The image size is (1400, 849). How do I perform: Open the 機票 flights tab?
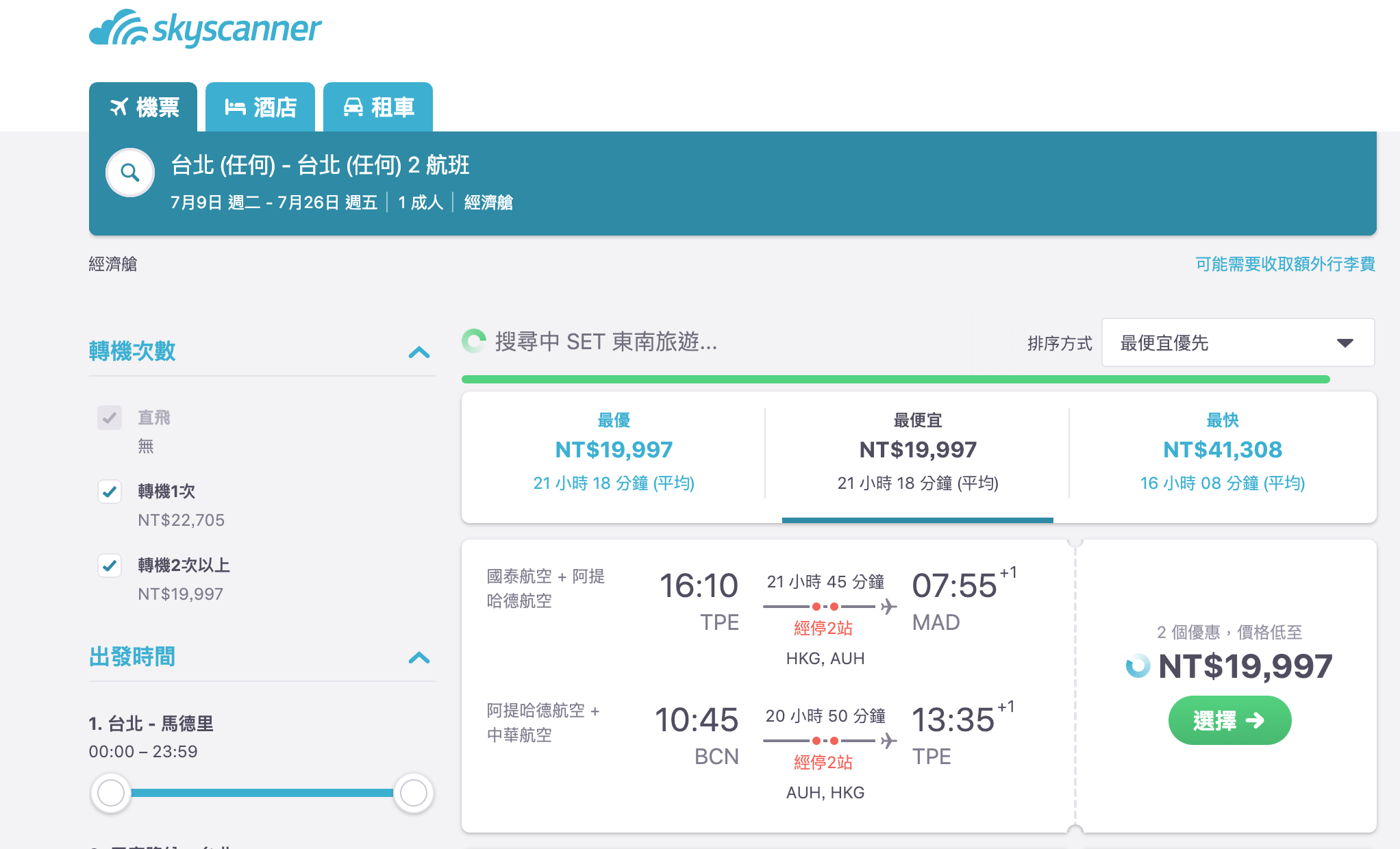point(143,107)
